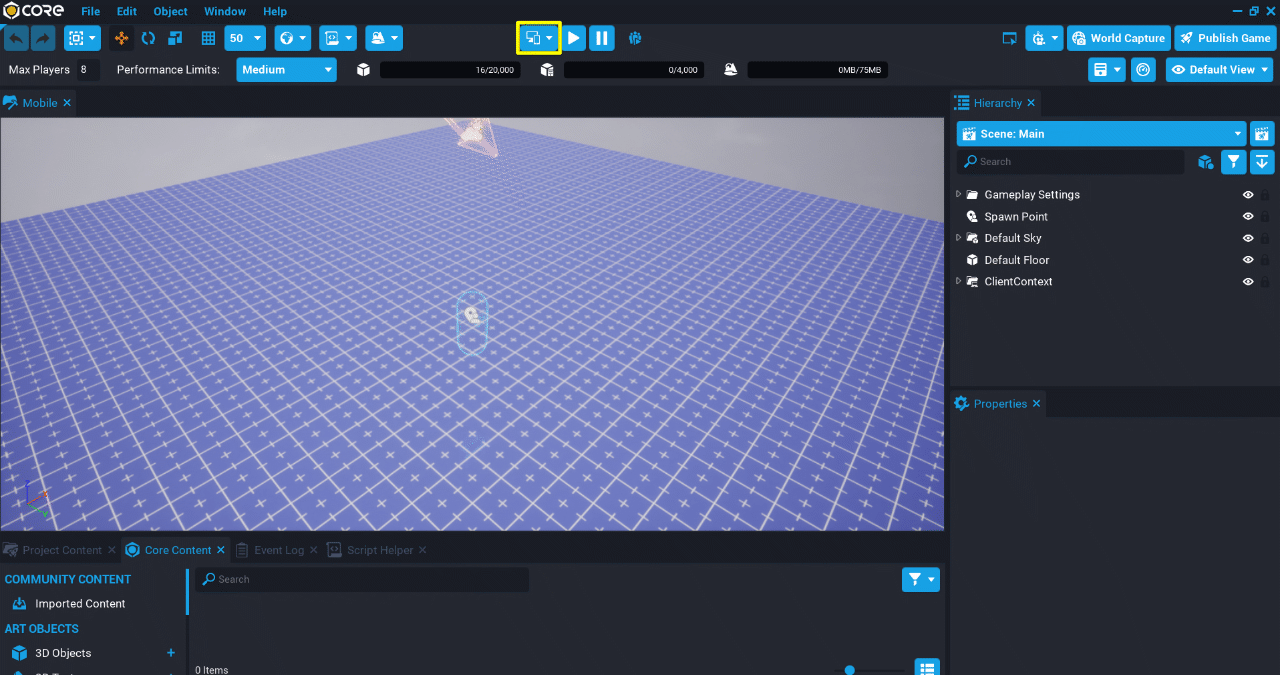Viewport: 1280px width, 675px height.
Task: Select the Scale tool
Action: pos(173,38)
